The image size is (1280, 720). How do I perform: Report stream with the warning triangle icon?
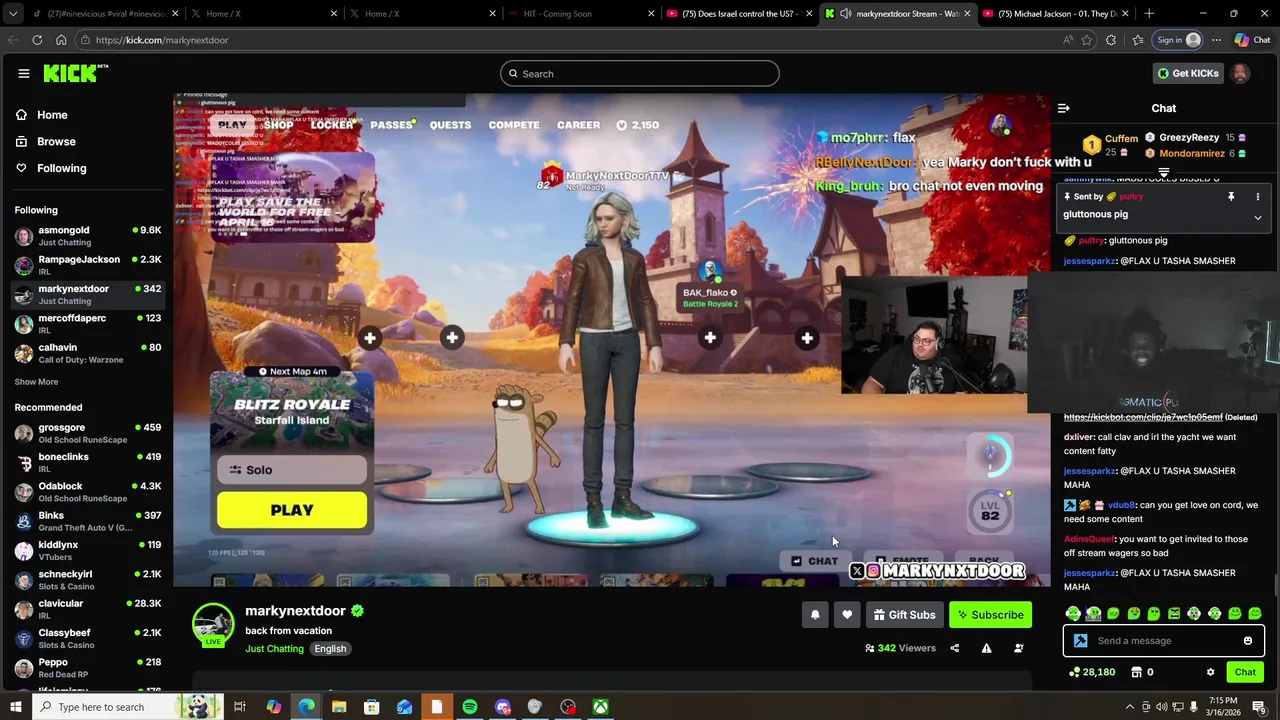pos(986,648)
